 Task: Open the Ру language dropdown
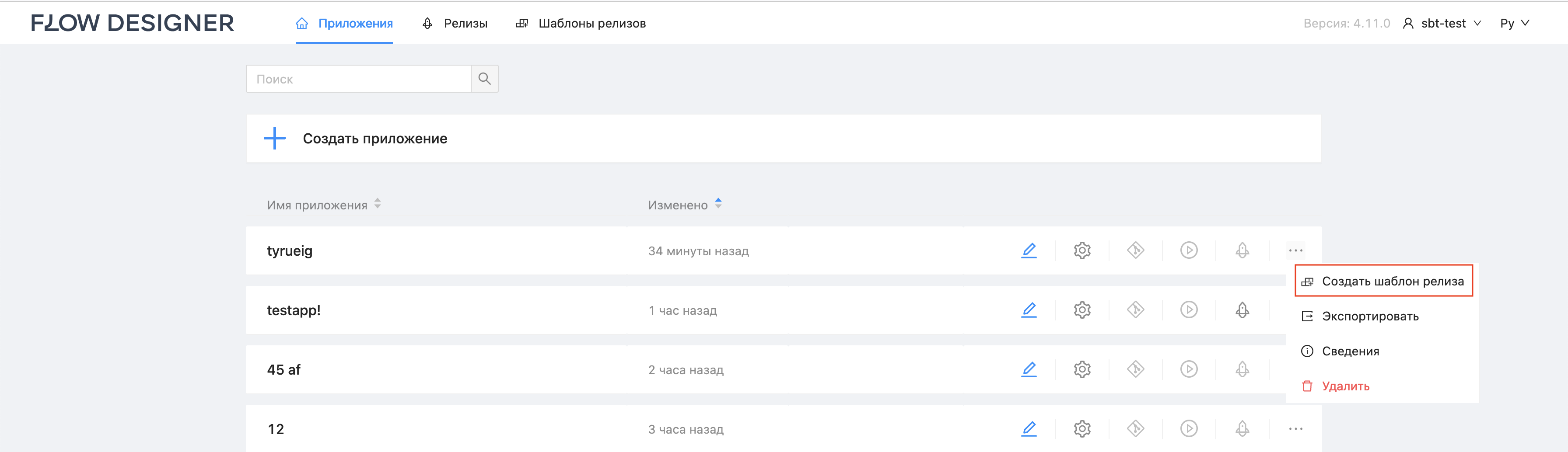[x=1514, y=23]
